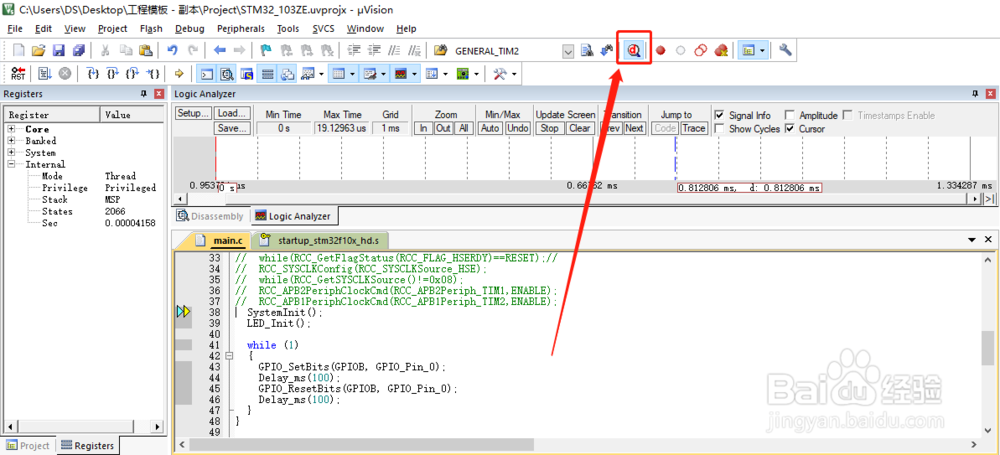Click the Open file folder icon
The width and height of the screenshot is (1000, 455).
tap(38, 50)
